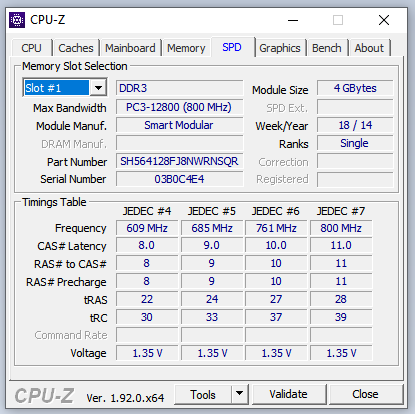The image size is (415, 414).
Task: Click the Max Bandwidth label
Action: click(70, 108)
